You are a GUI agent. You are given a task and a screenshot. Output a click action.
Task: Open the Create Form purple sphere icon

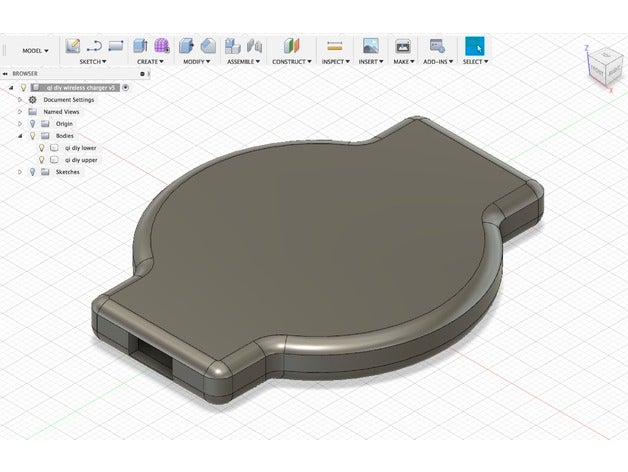[x=161, y=46]
